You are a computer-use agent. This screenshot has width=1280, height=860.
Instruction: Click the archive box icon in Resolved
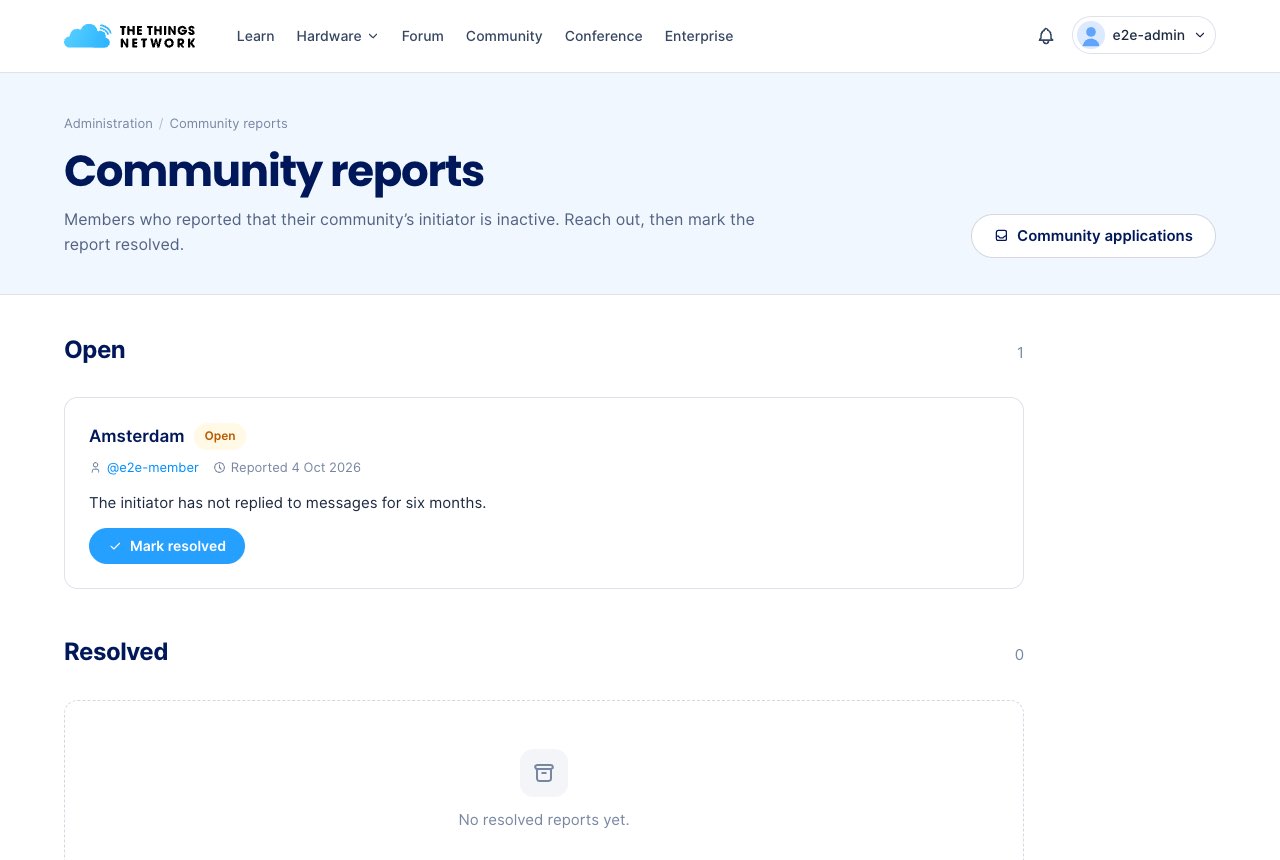[x=544, y=773]
